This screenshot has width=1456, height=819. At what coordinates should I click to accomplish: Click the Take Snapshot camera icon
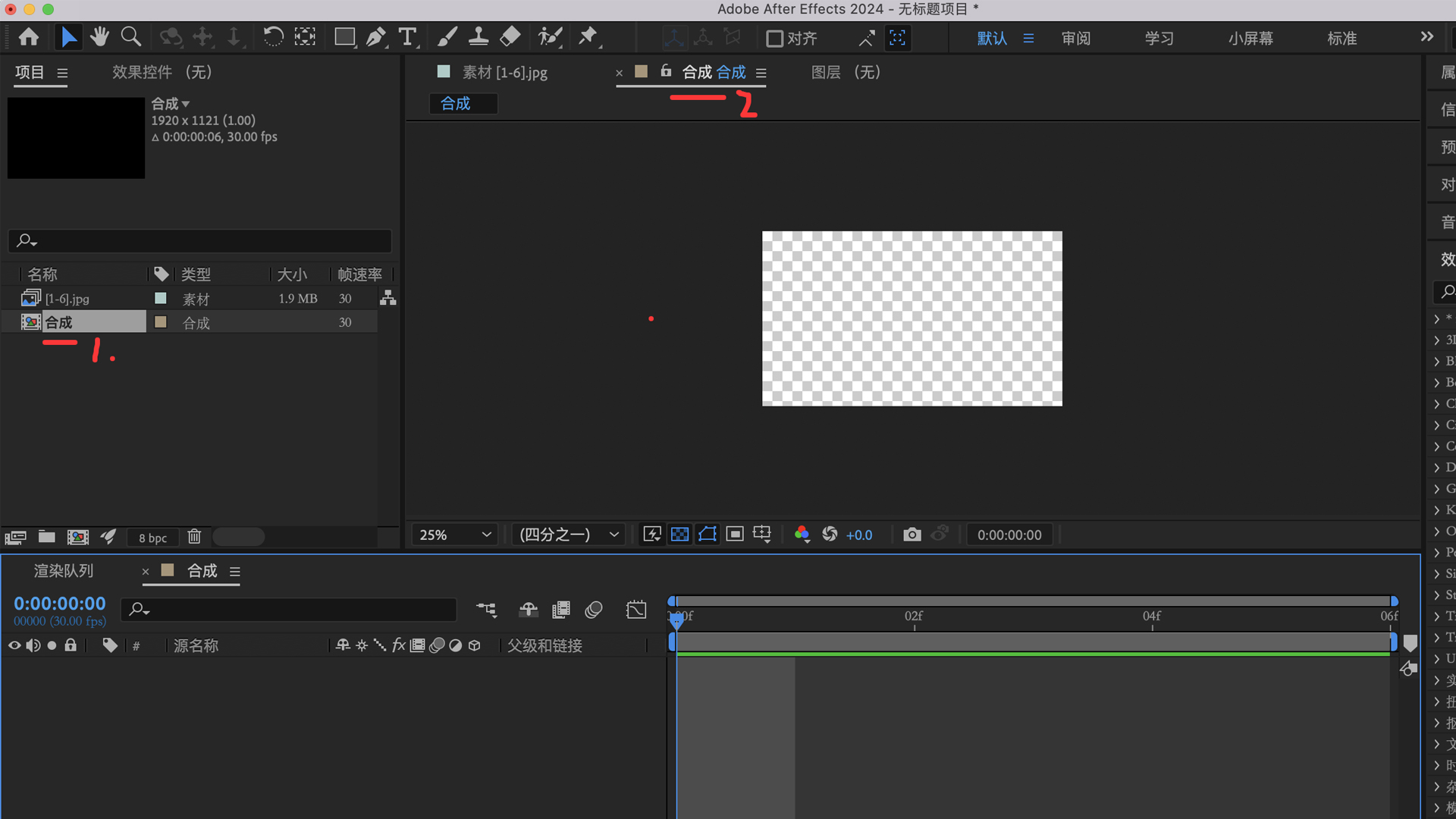(x=912, y=535)
